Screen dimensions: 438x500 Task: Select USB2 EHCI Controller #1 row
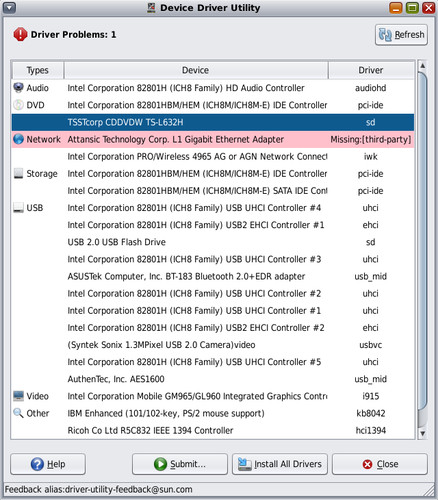[x=213, y=225]
